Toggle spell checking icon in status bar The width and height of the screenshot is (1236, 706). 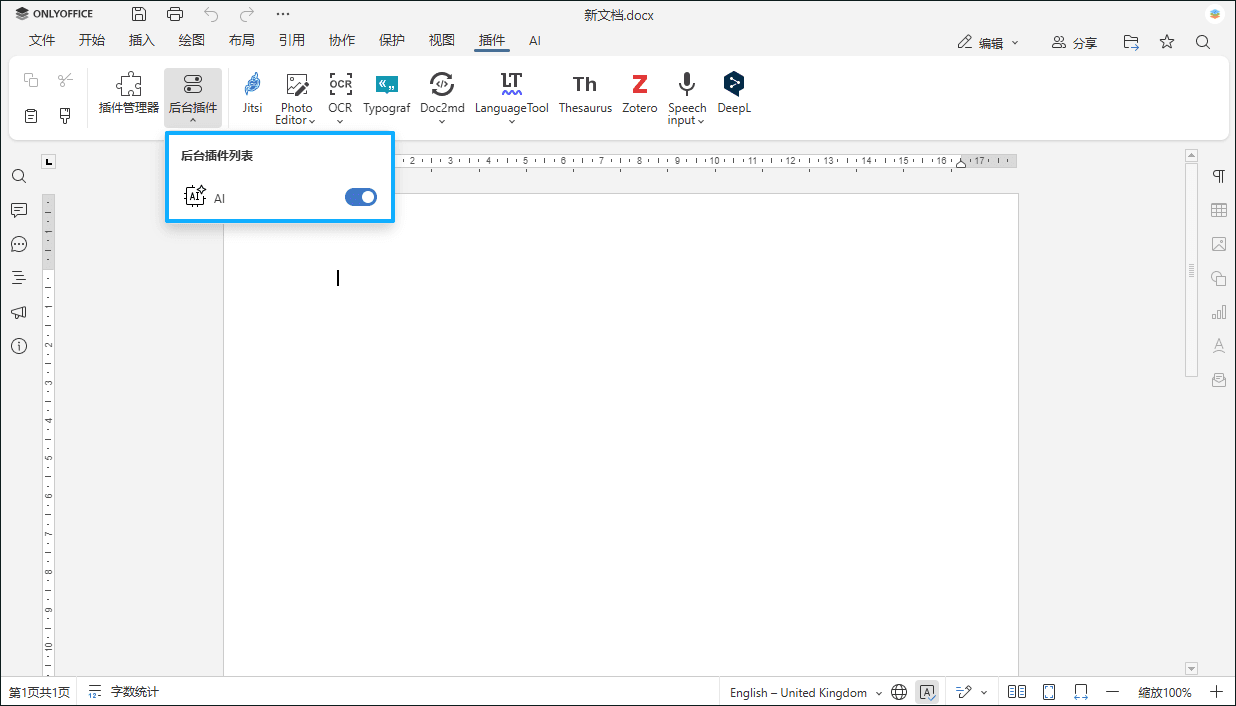(x=927, y=692)
